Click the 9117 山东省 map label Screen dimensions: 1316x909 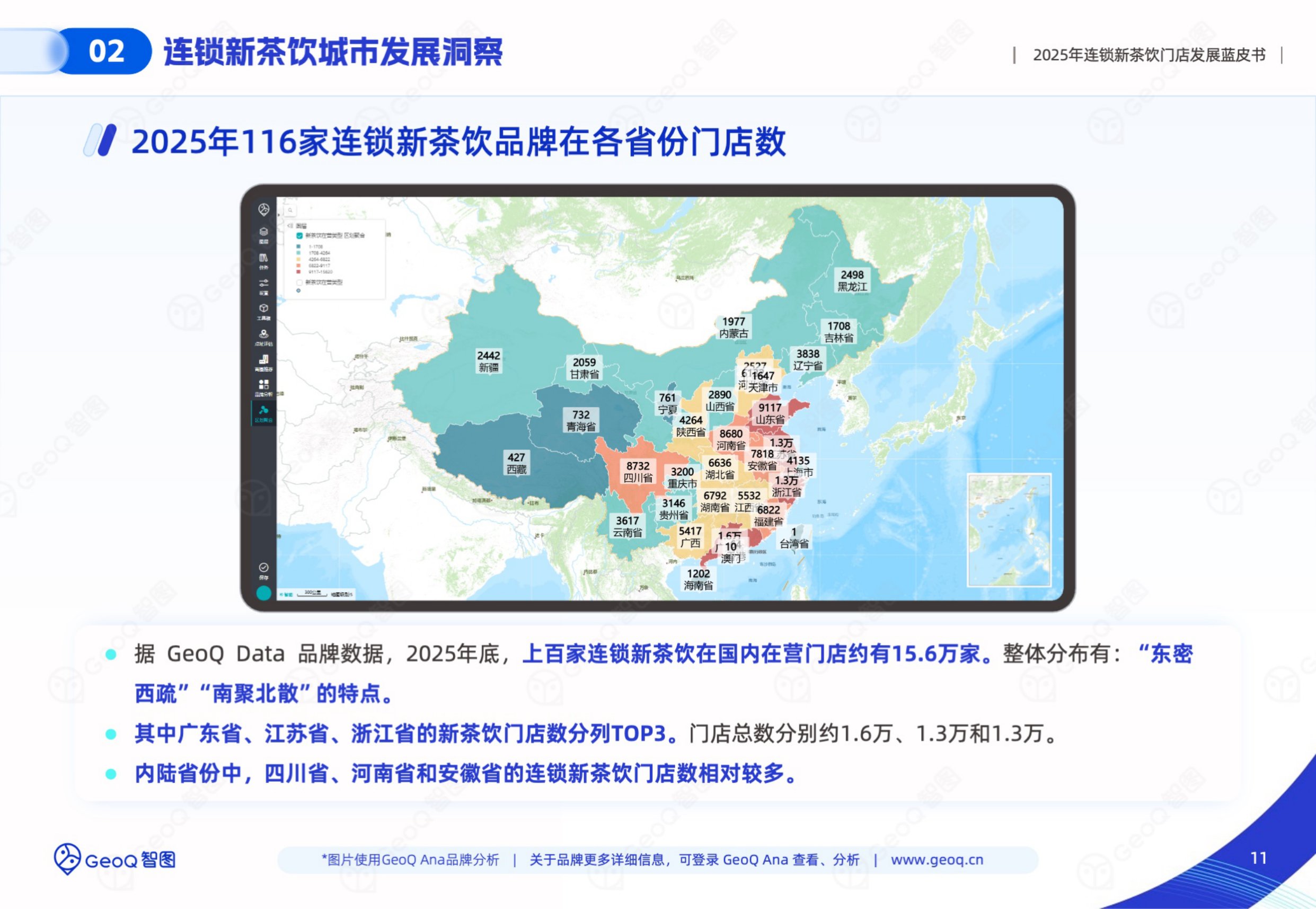(x=770, y=413)
